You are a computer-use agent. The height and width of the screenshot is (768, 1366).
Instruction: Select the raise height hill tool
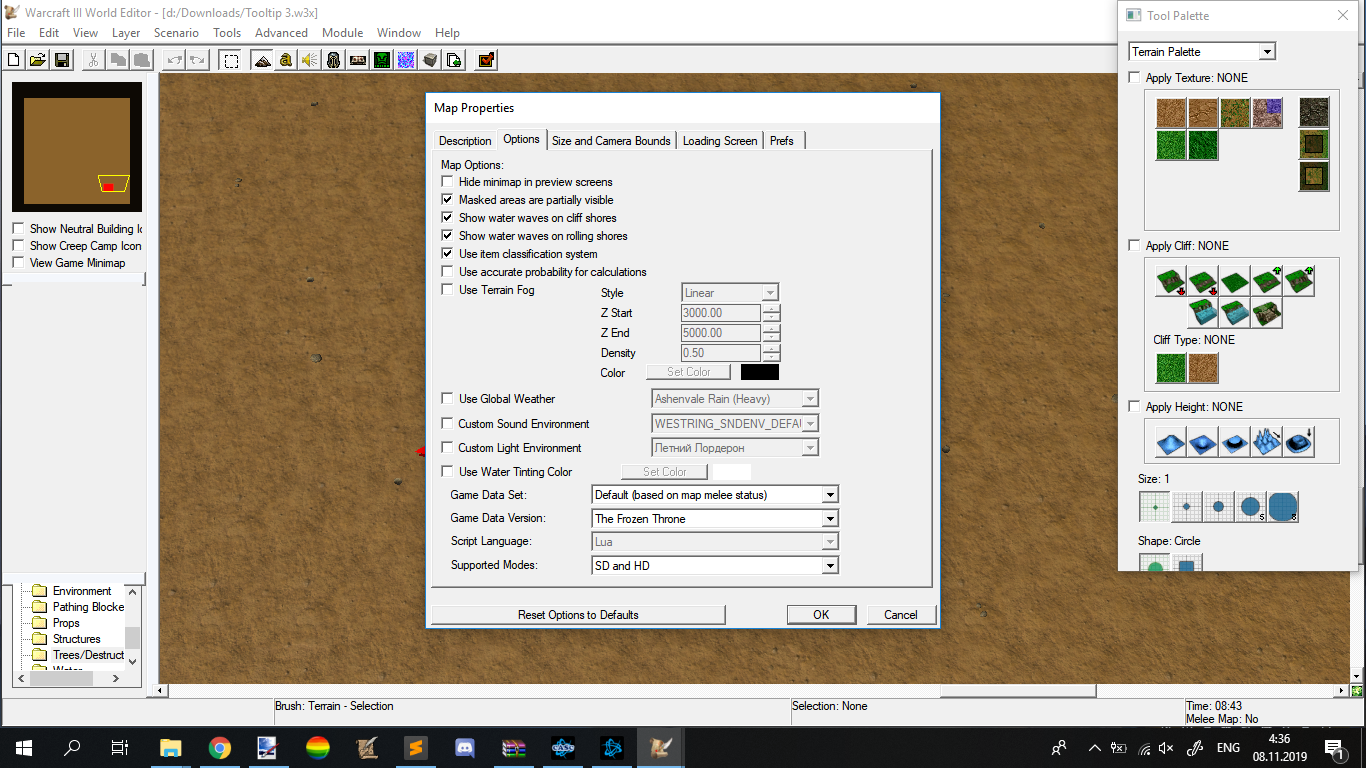pyautogui.click(x=1171, y=441)
